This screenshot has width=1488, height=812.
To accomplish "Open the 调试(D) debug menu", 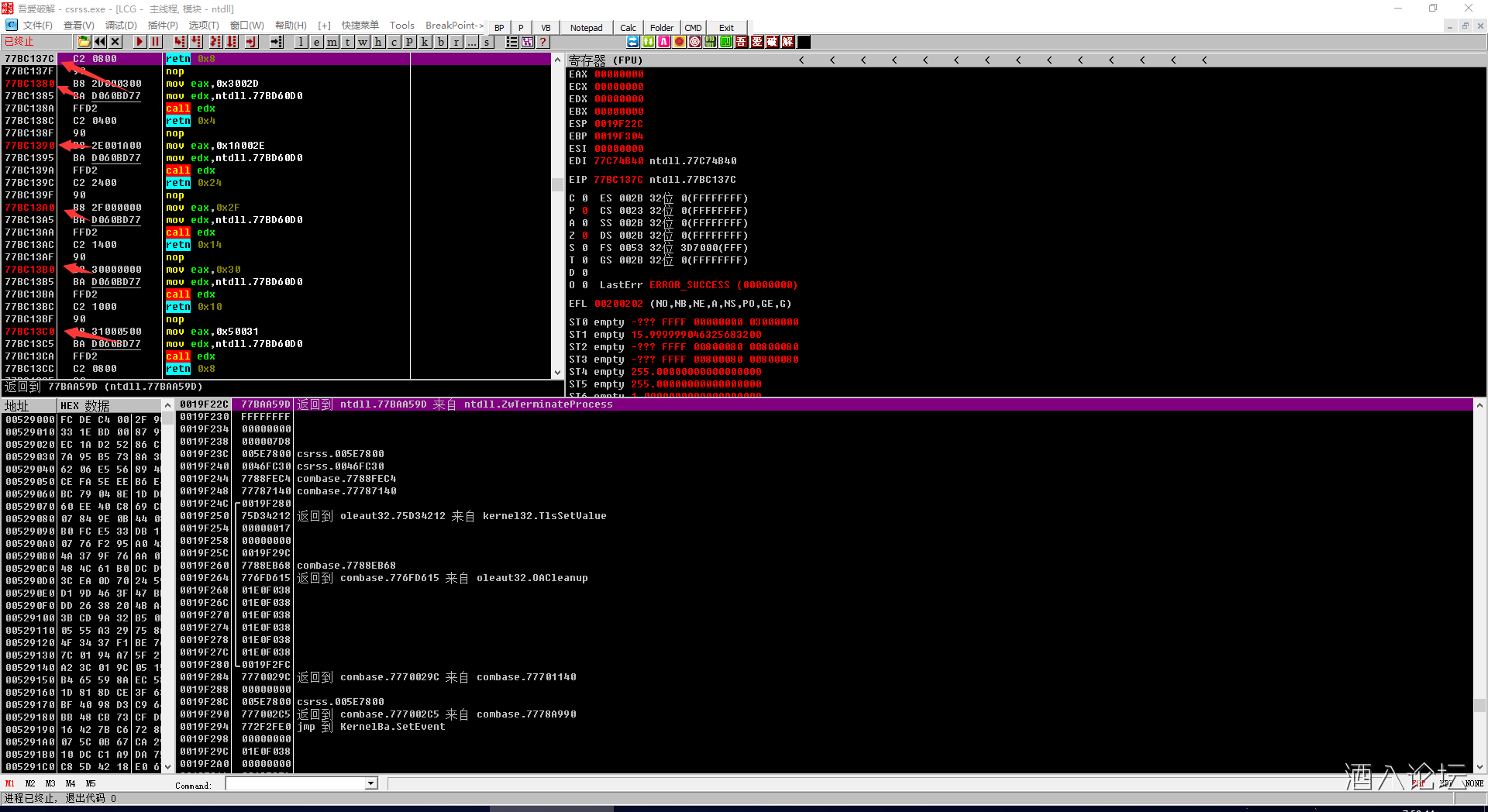I will 121,26.
